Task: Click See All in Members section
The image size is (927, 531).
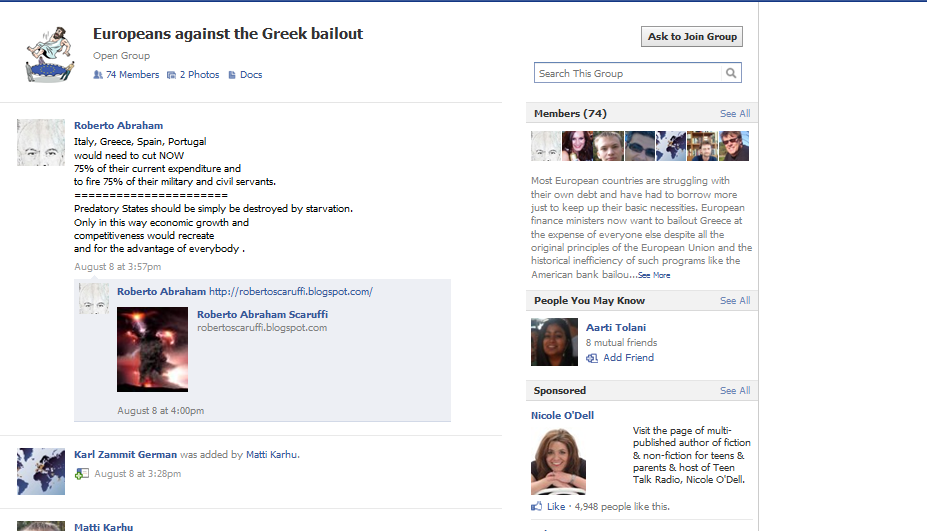Action: 735,114
